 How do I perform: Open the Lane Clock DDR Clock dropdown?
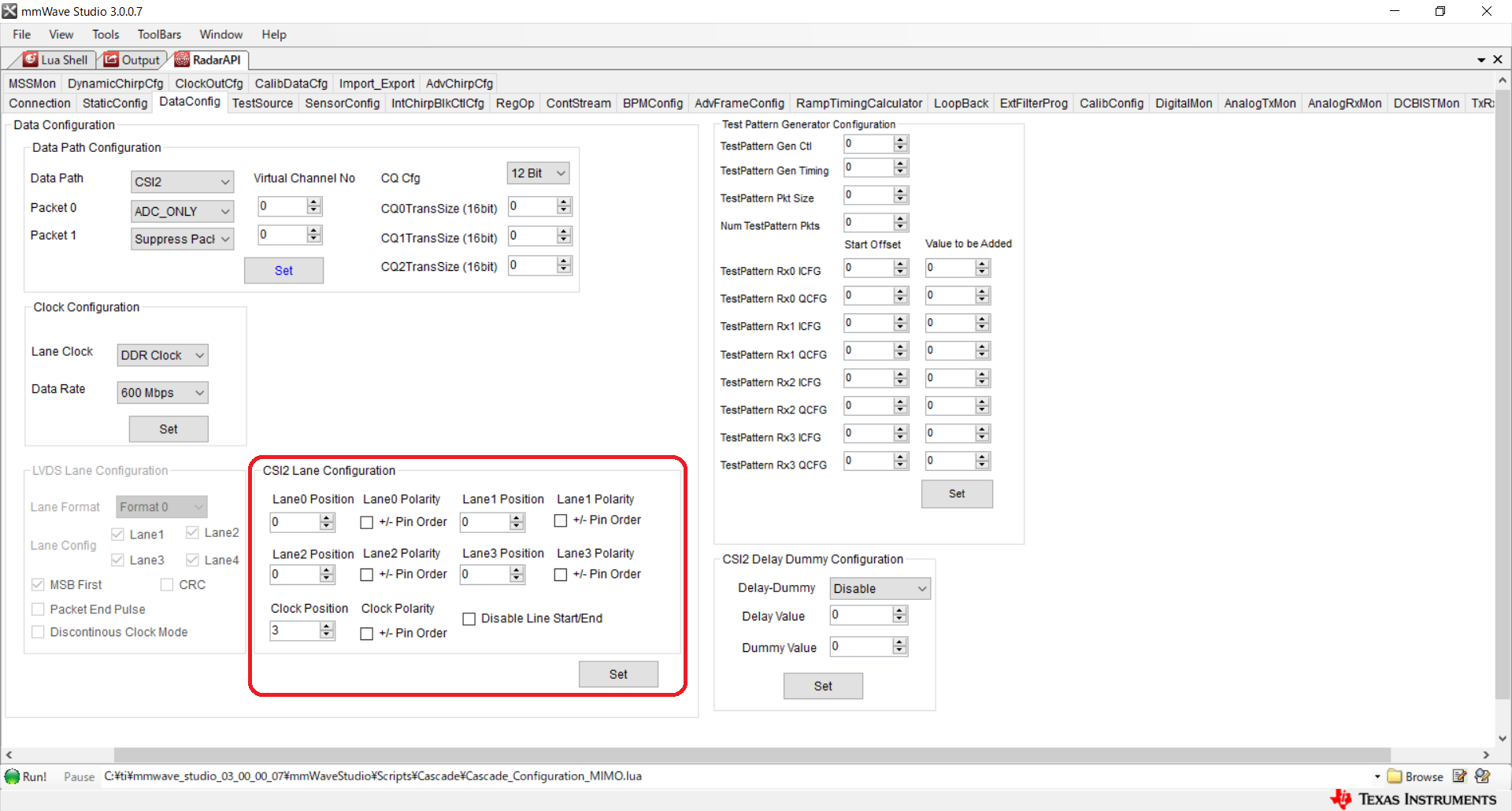(162, 355)
